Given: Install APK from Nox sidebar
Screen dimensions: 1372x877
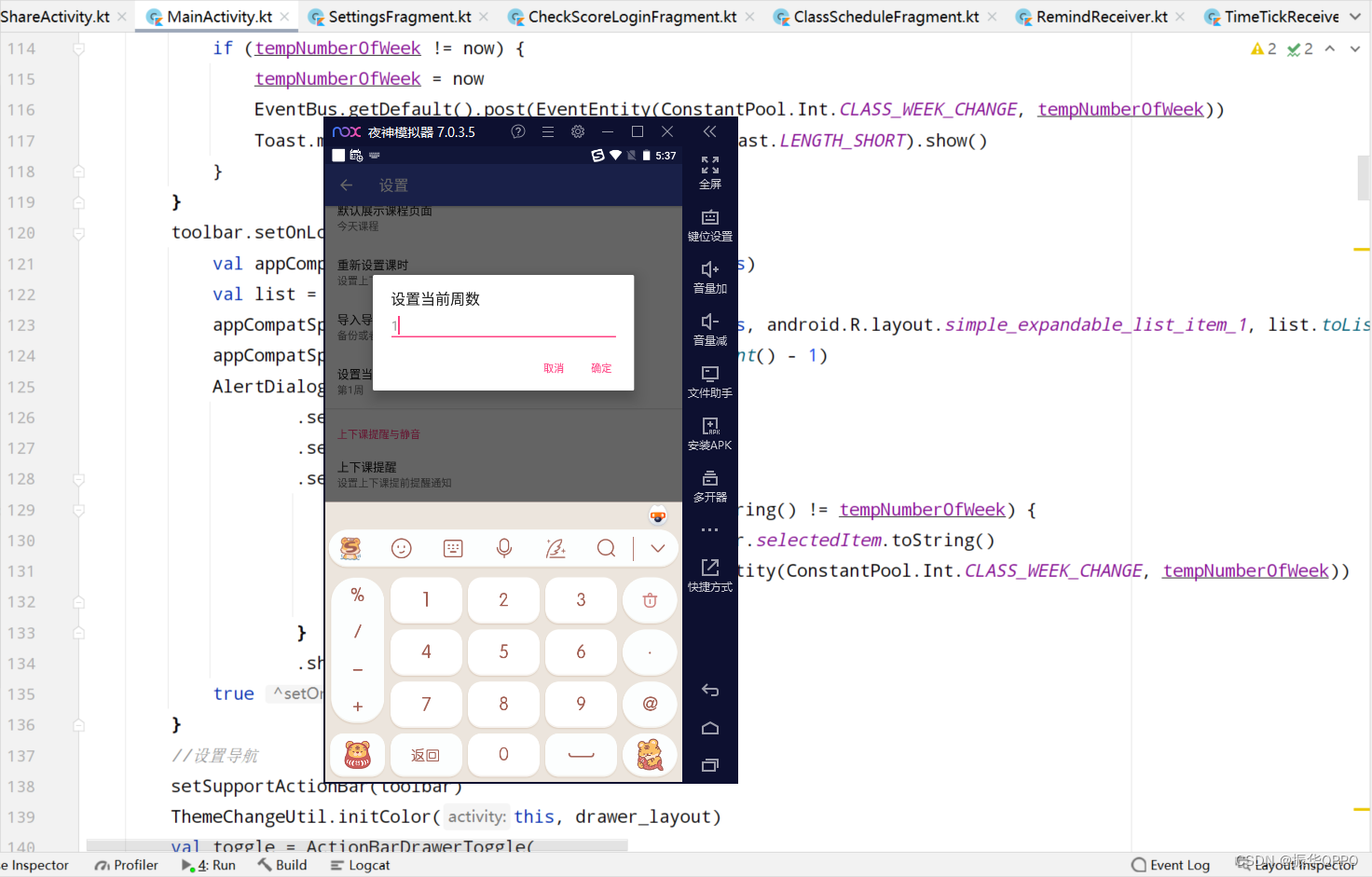Looking at the screenshot, I should coord(710,433).
